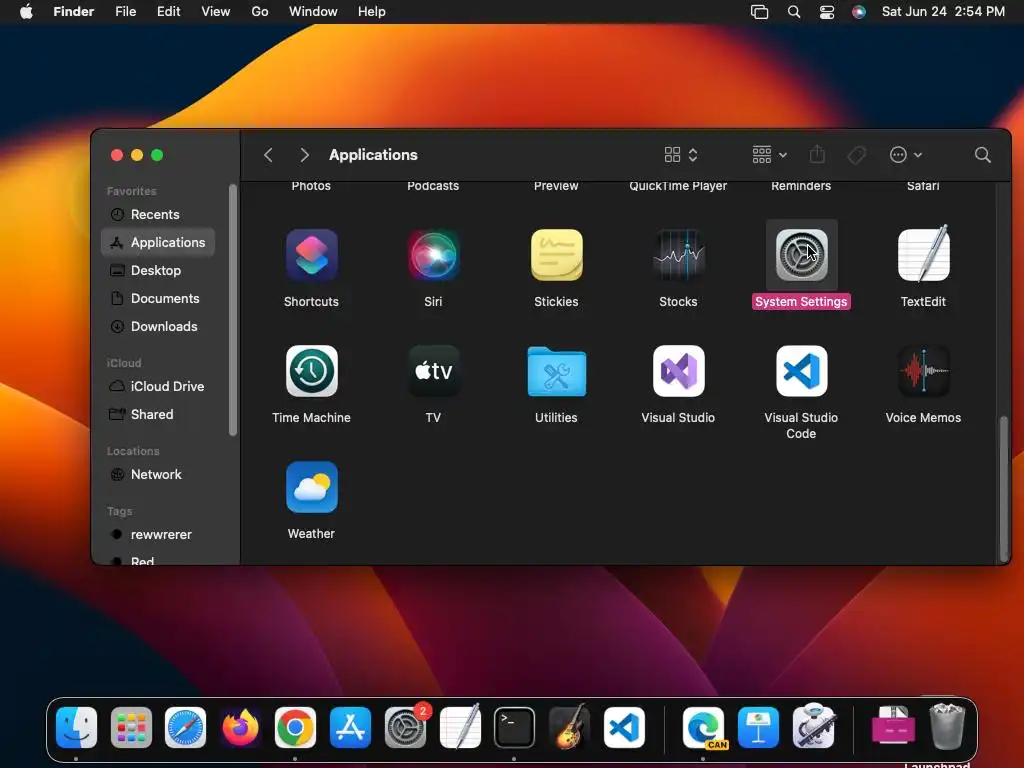Open Automator from the Dock

tap(813, 726)
